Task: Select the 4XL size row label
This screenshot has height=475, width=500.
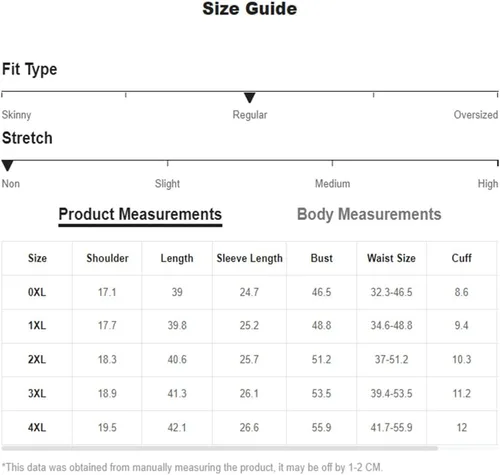Action: (x=37, y=428)
